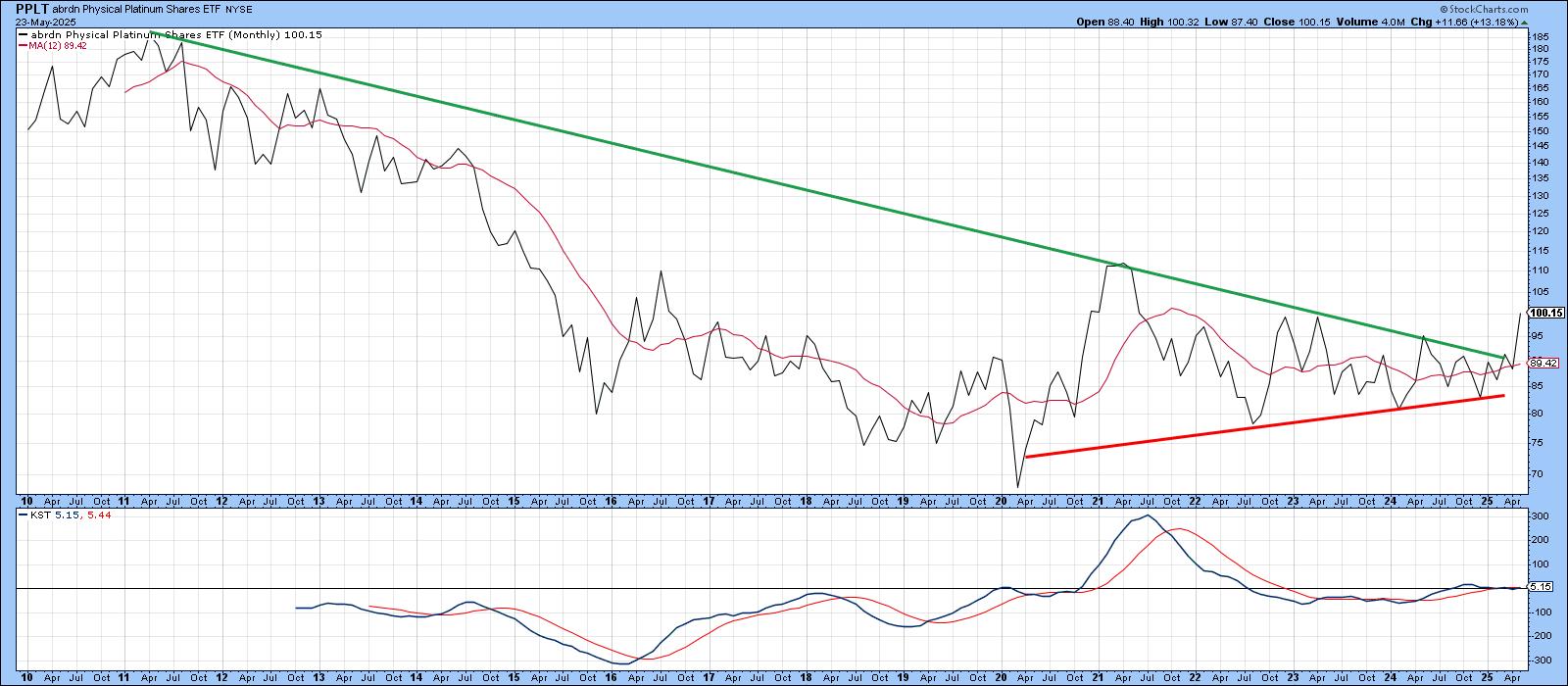
Task: Select the Open 88.40 value
Action: click(1104, 22)
